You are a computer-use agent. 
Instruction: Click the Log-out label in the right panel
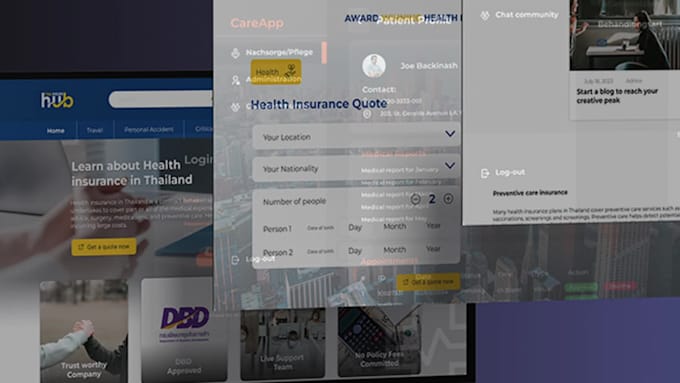pos(510,172)
